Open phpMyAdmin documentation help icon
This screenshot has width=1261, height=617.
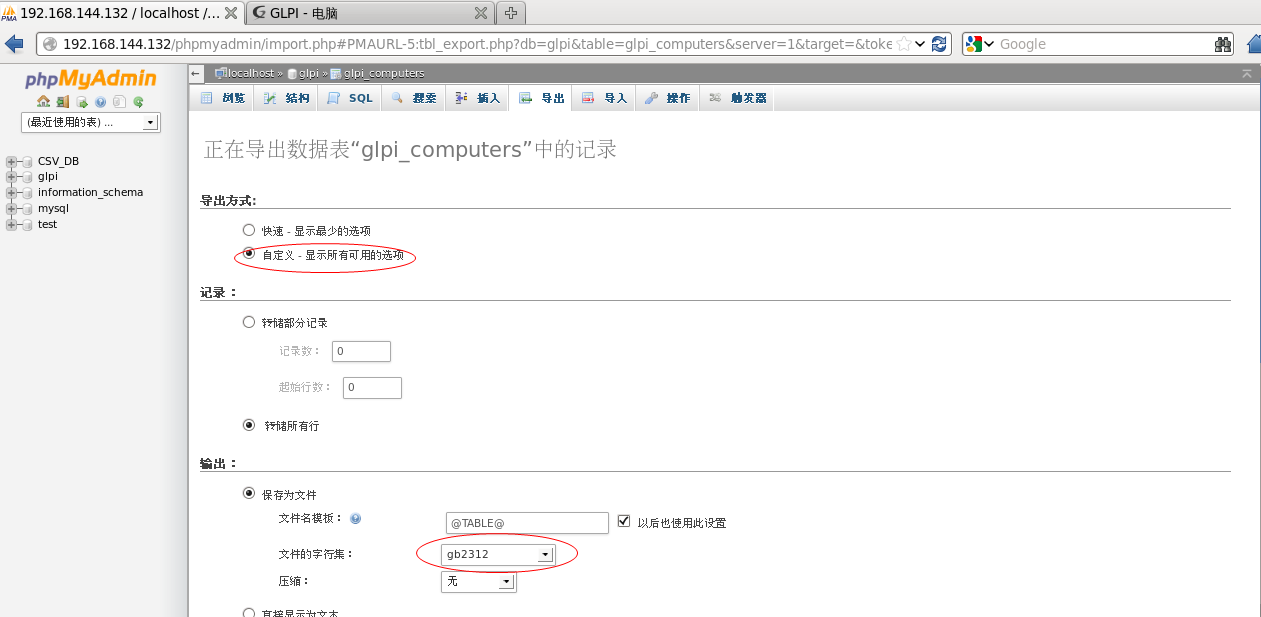(x=100, y=102)
